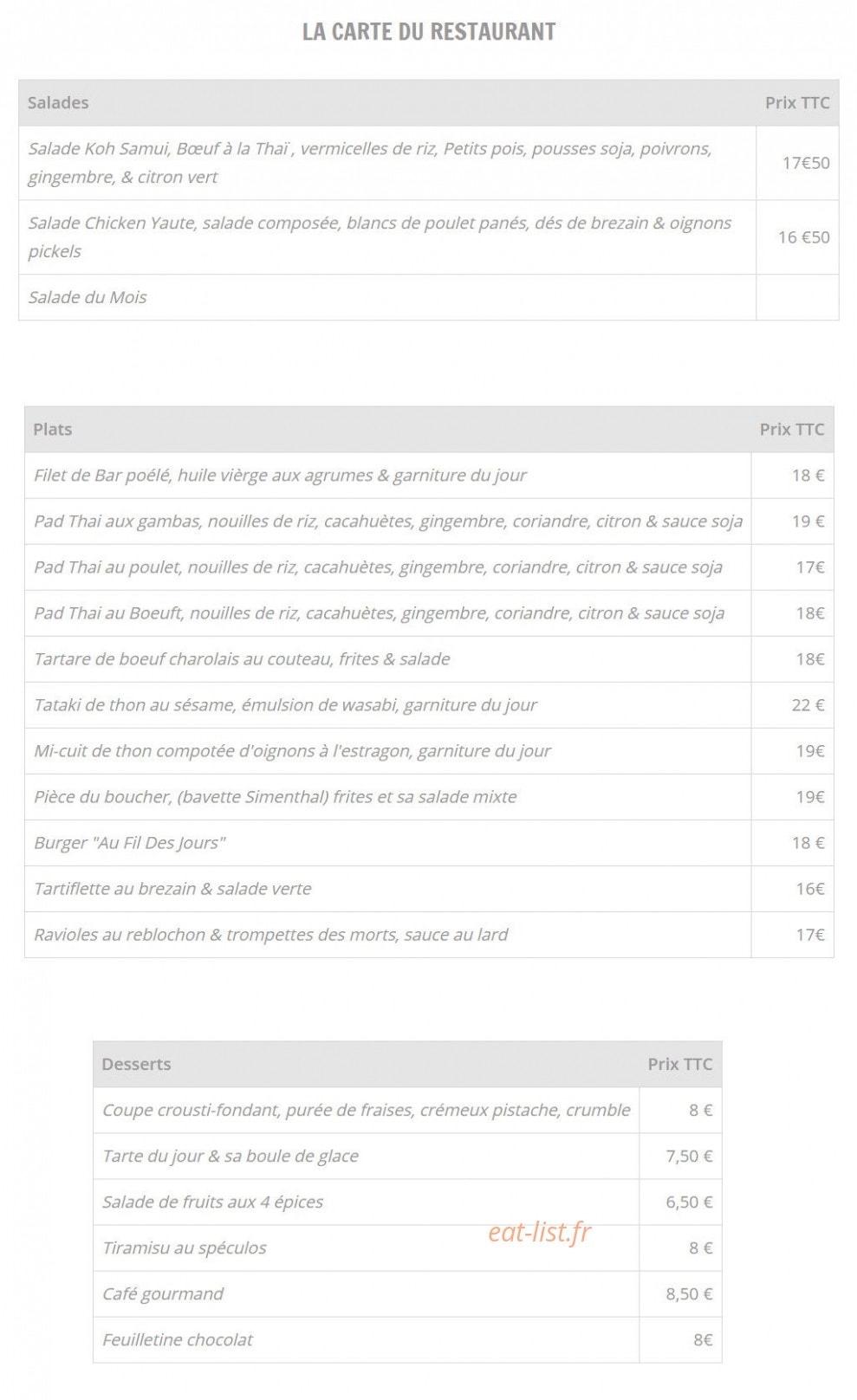The height and width of the screenshot is (1400, 857).
Task: Click the Salade Koh Samui row
Action: pyautogui.click(x=429, y=163)
